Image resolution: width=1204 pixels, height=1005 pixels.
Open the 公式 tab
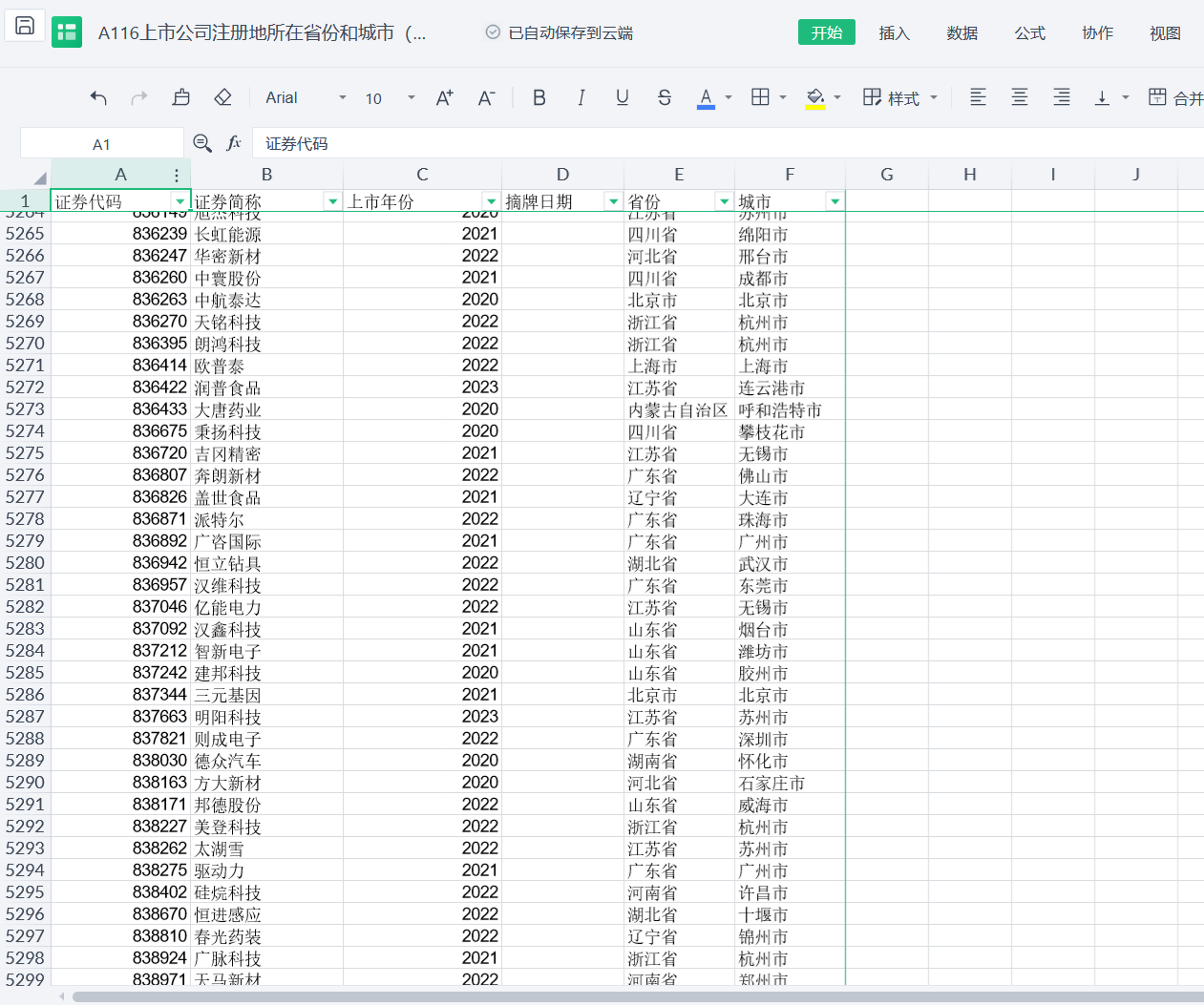[x=1029, y=32]
